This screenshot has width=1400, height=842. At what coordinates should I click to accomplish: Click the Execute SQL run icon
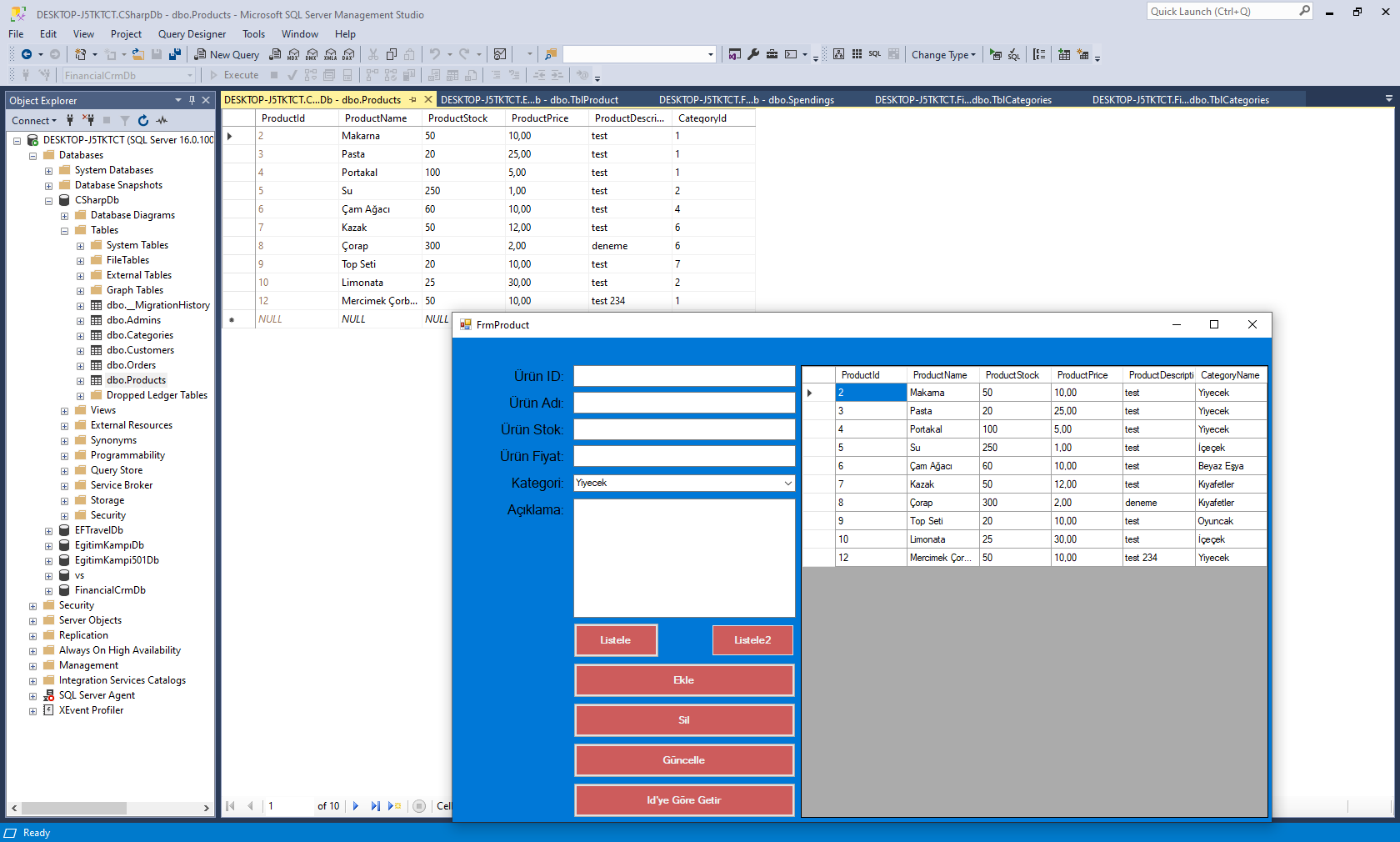click(996, 54)
